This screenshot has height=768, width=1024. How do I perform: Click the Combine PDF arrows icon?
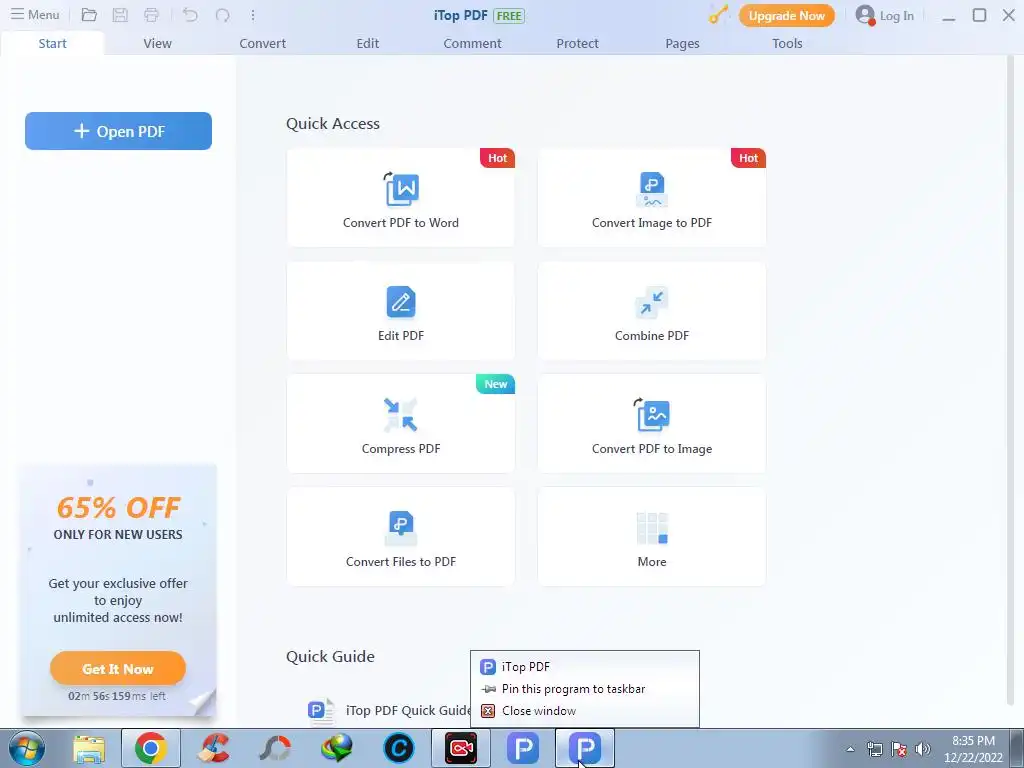(x=652, y=302)
